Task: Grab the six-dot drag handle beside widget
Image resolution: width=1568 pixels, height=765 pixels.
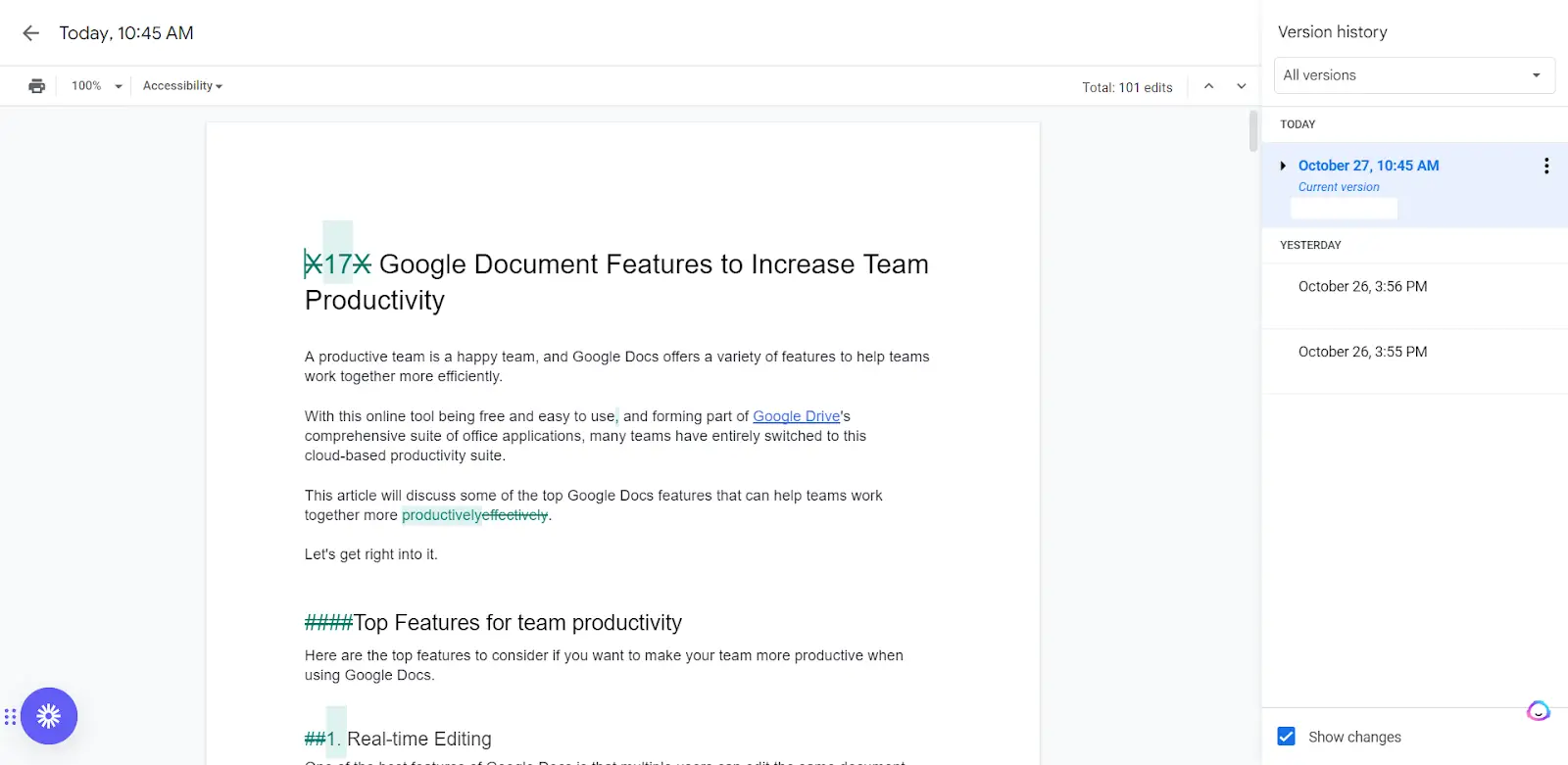Action: coord(10,717)
